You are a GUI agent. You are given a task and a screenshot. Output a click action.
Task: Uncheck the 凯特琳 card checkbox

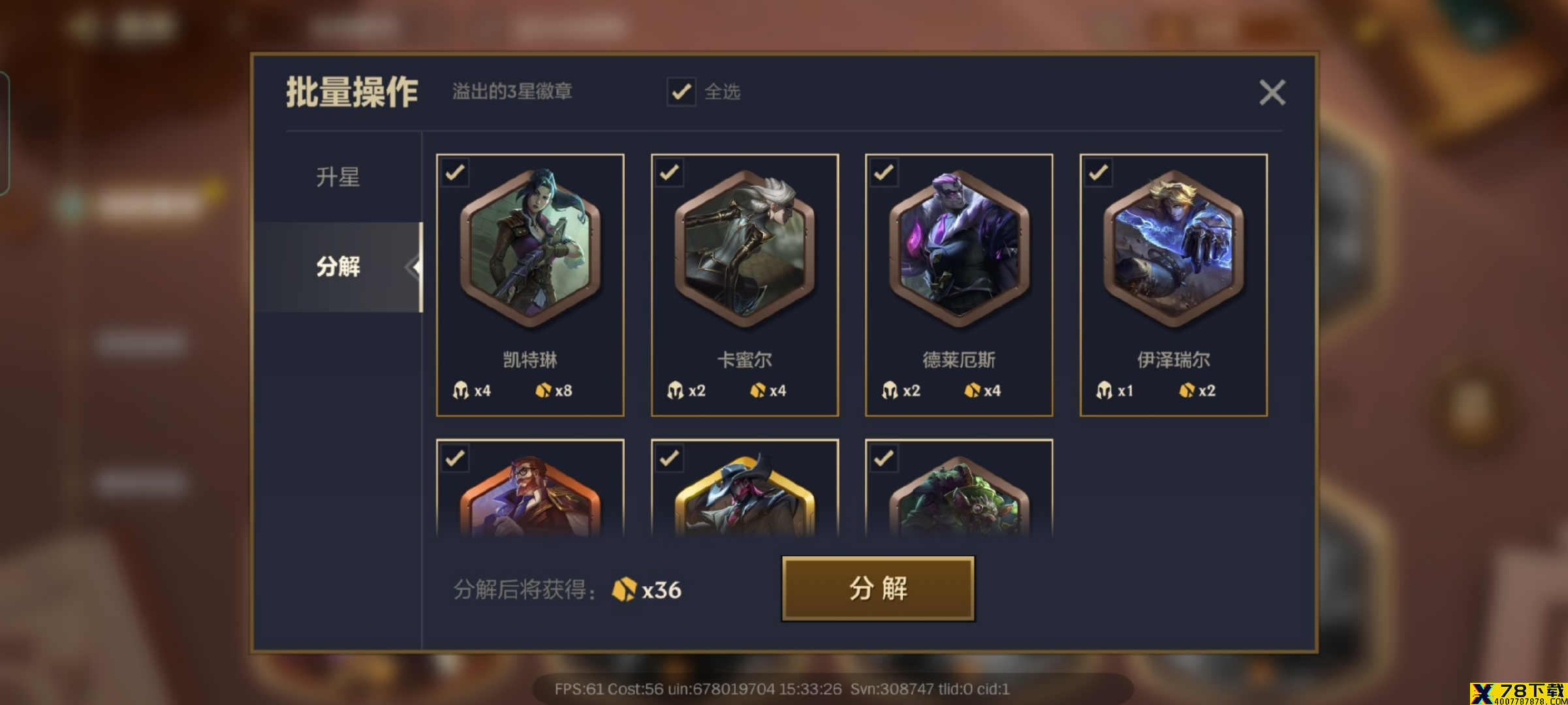(455, 173)
